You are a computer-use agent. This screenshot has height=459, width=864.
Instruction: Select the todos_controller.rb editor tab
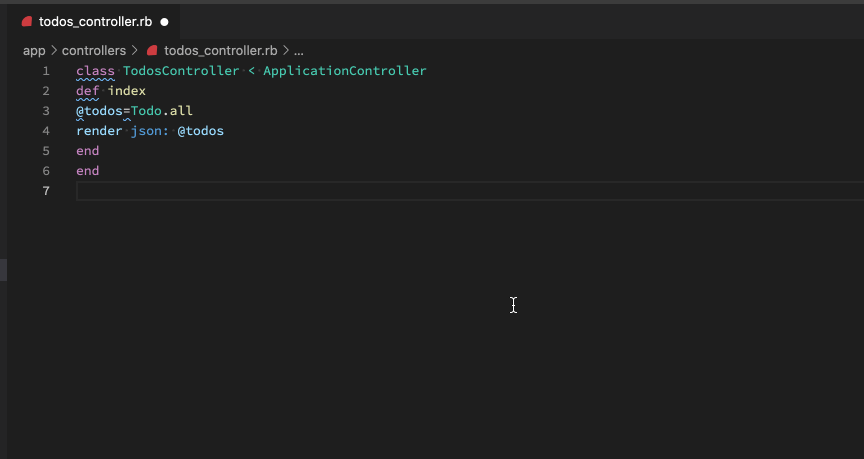[94, 22]
